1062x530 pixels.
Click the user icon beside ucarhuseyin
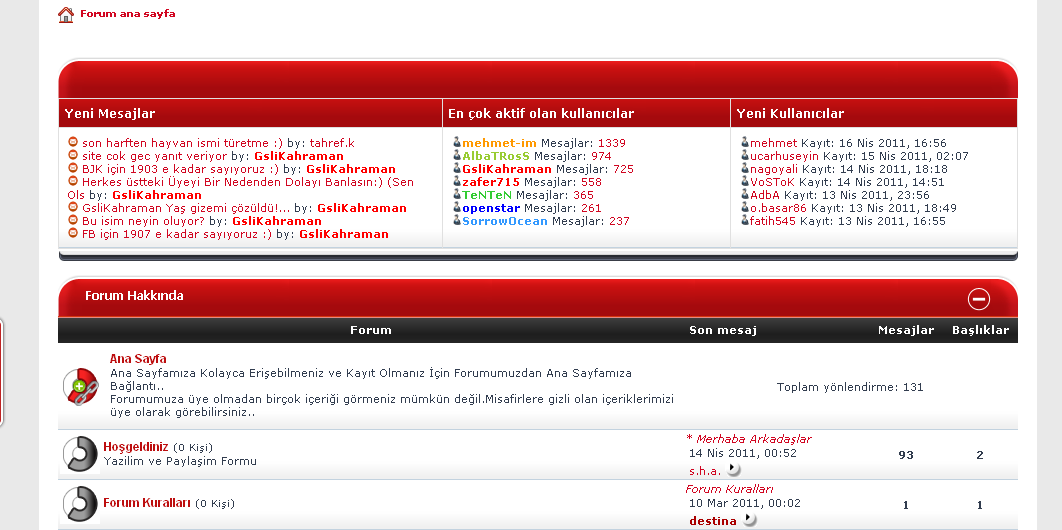point(745,155)
